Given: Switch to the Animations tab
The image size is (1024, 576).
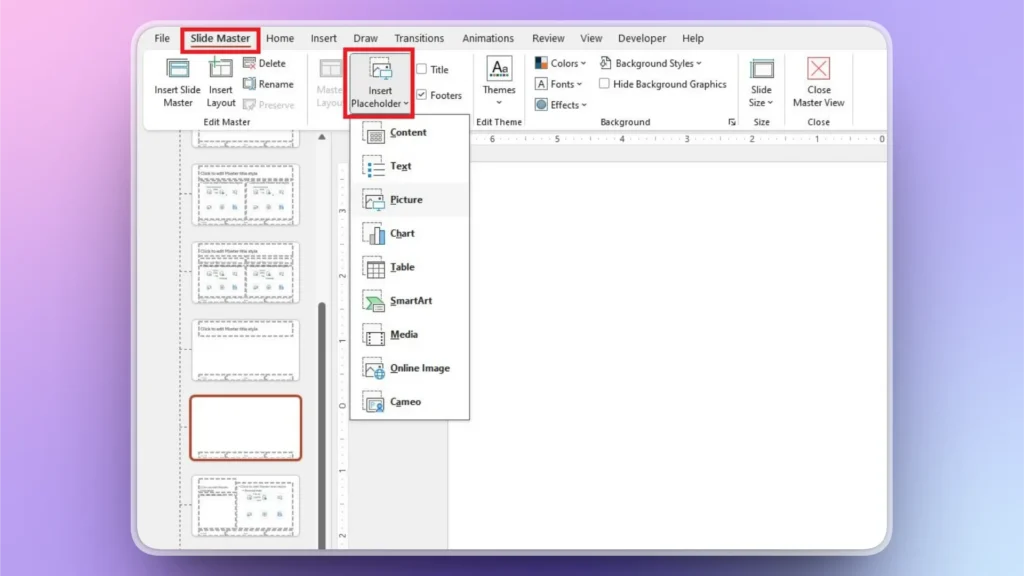Looking at the screenshot, I should point(488,38).
